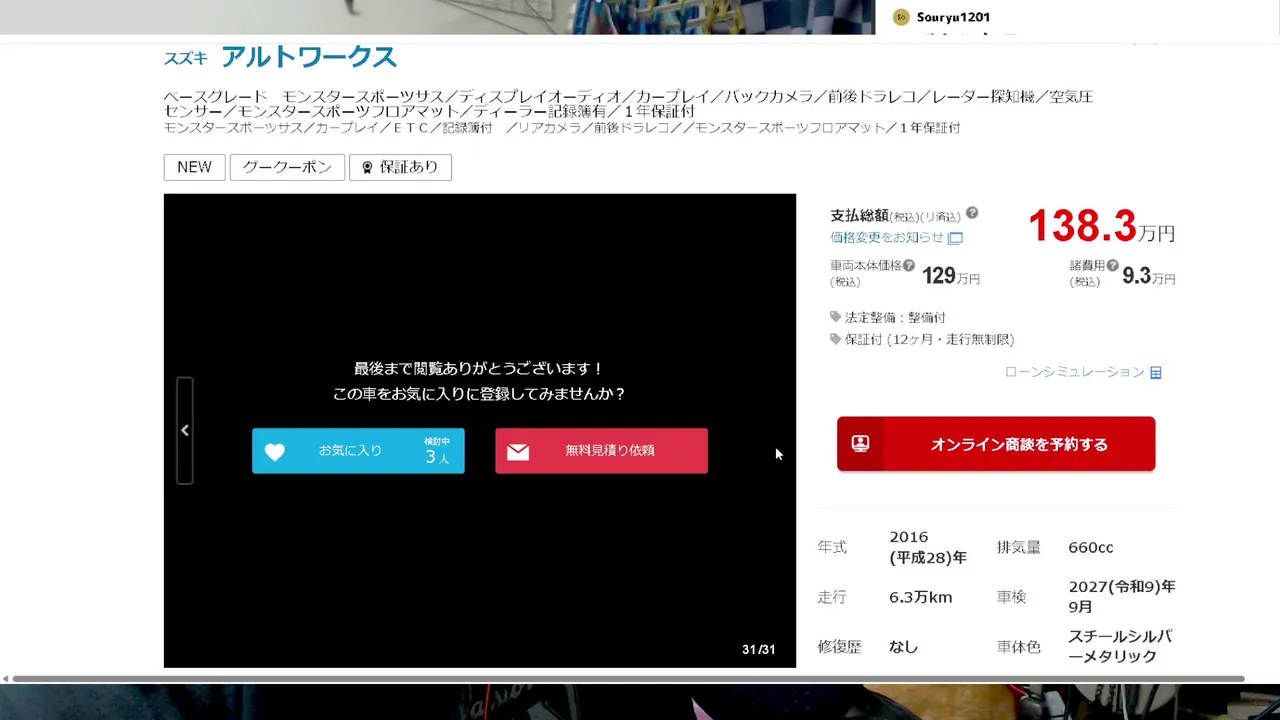
Task: Click the 無料見積り依頼 estimate request button
Action: (601, 451)
